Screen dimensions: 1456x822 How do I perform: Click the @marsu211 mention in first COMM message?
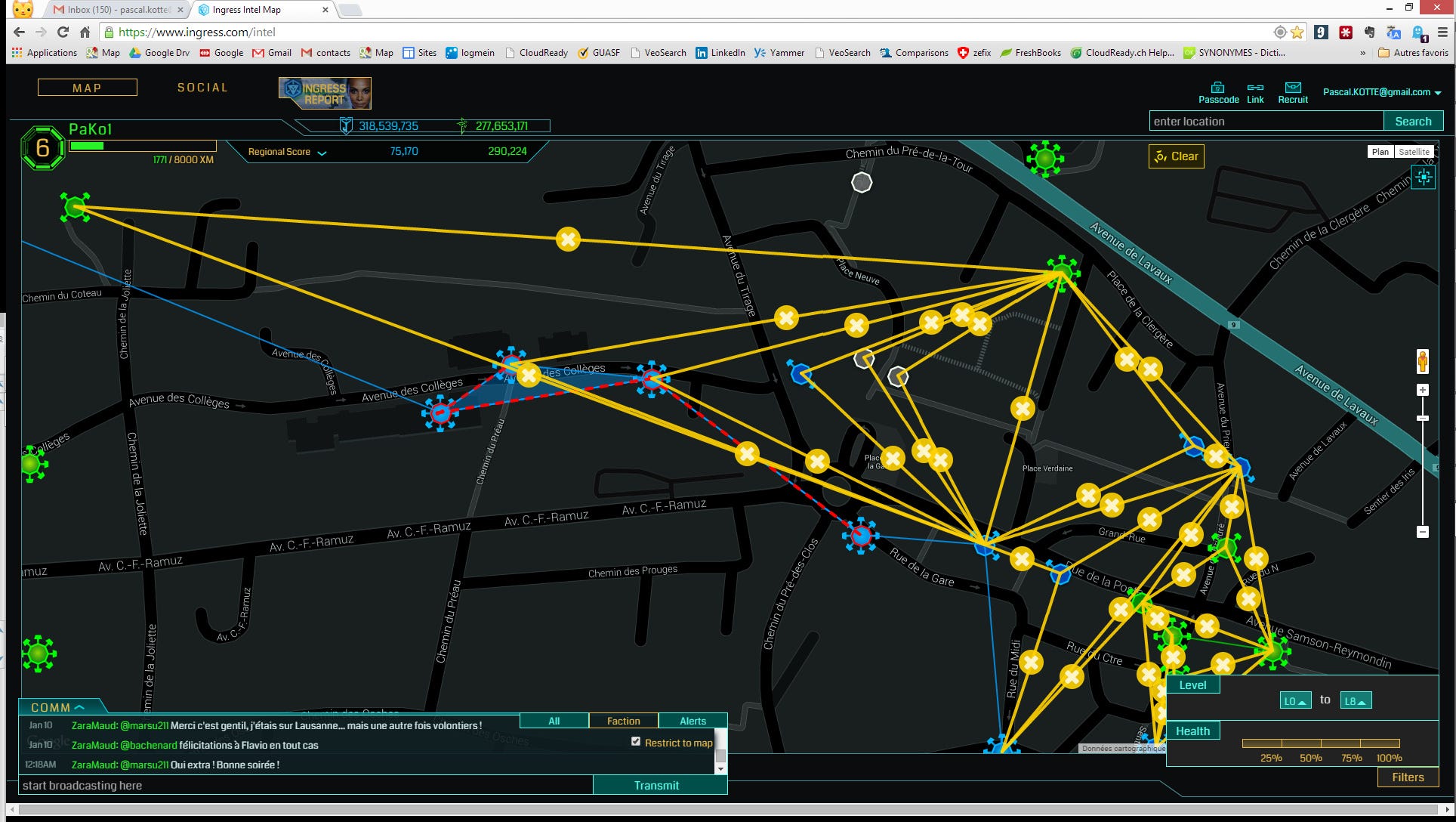click(144, 725)
